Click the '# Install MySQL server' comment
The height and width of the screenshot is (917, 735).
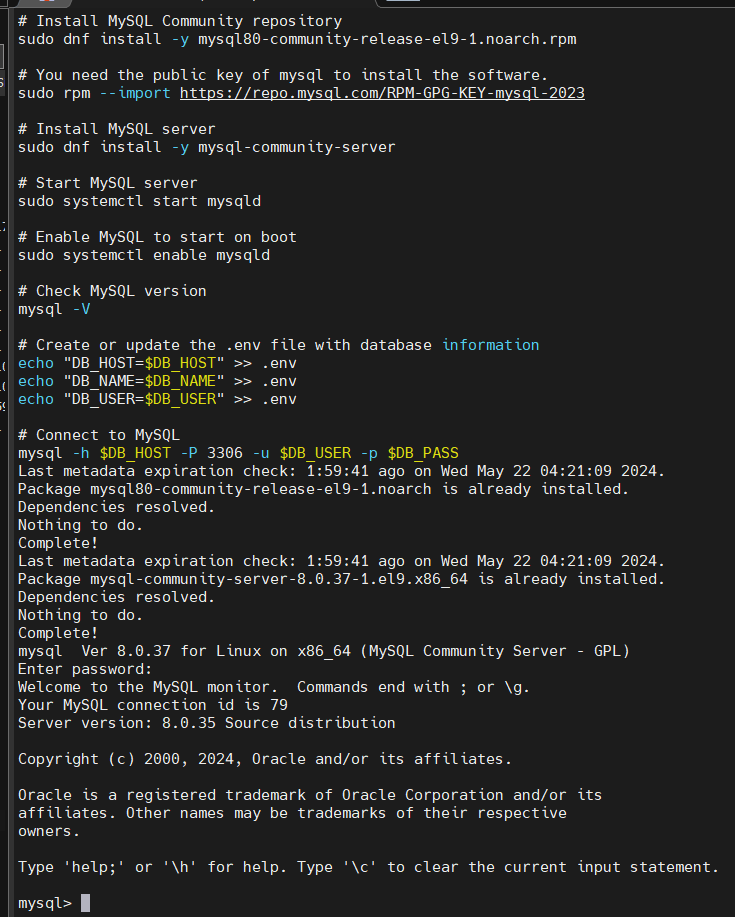coord(116,129)
